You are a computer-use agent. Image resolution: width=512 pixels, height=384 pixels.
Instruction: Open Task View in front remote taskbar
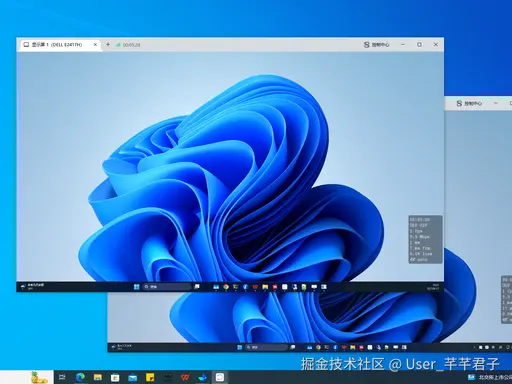(x=197, y=287)
